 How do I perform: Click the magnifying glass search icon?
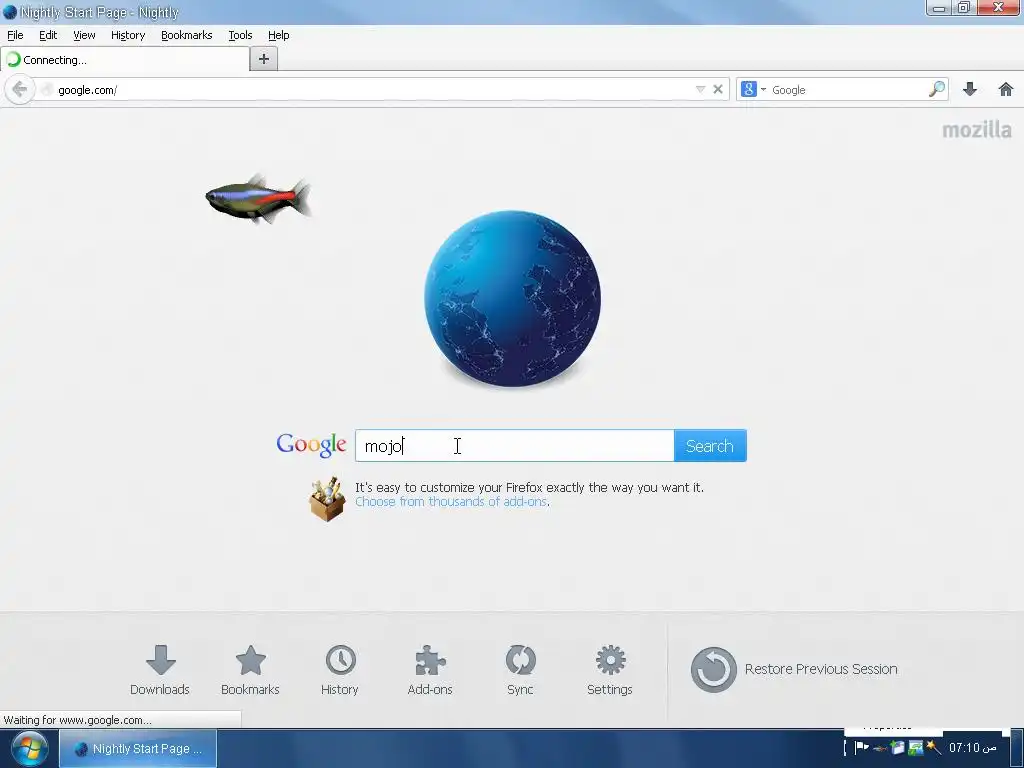coord(936,89)
